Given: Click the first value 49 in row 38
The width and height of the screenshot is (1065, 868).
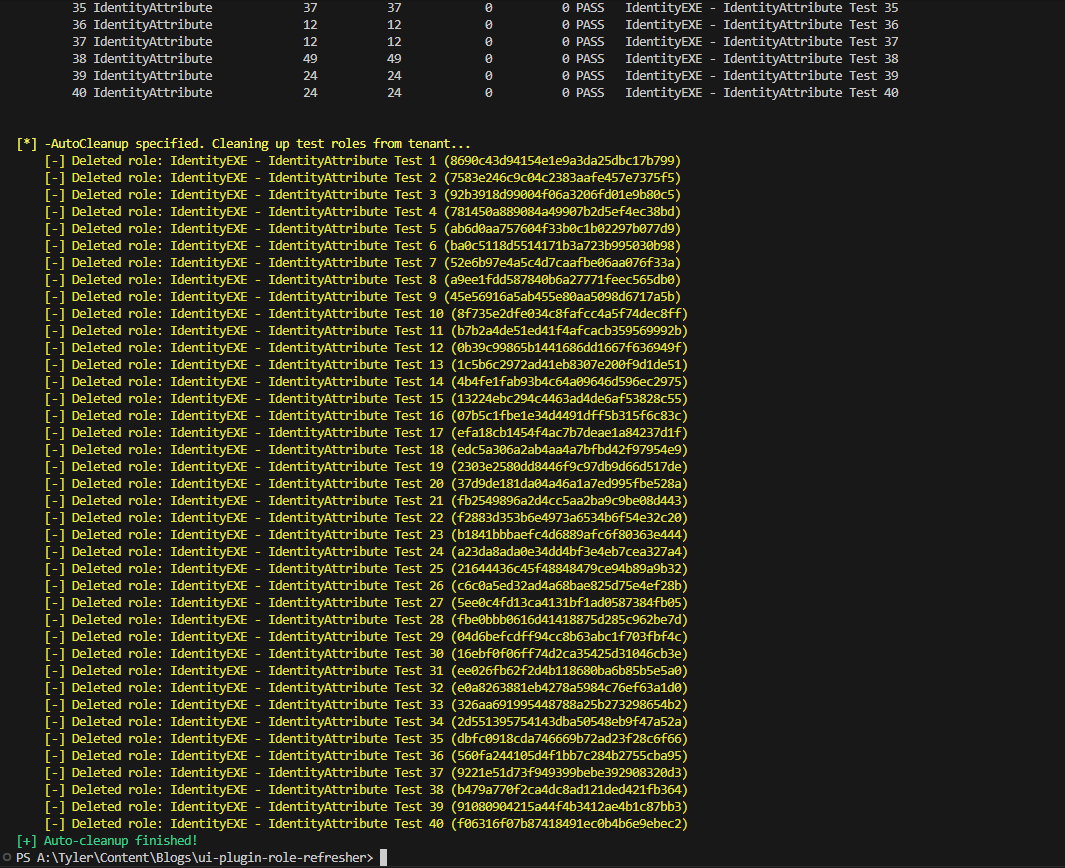Looking at the screenshot, I should pos(310,59).
